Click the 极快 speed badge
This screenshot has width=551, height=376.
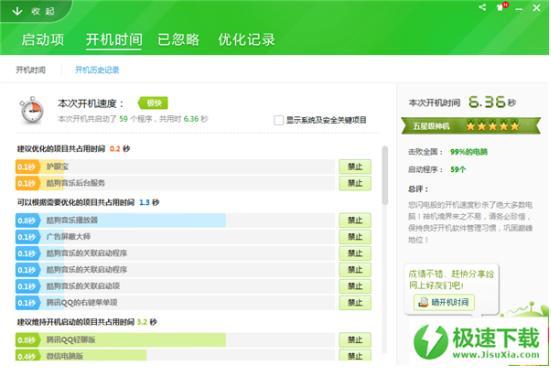click(153, 103)
